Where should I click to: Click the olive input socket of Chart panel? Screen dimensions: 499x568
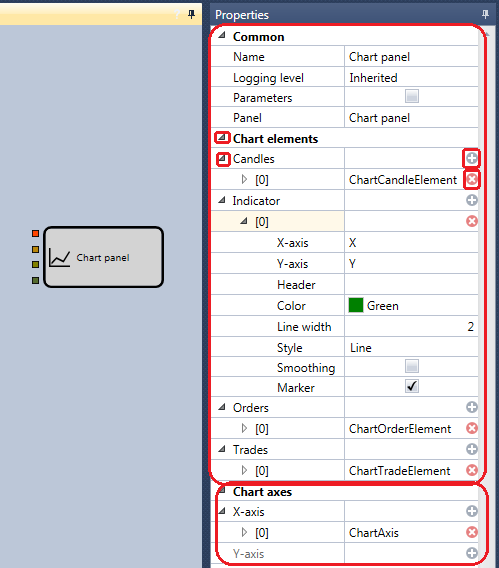click(35, 264)
